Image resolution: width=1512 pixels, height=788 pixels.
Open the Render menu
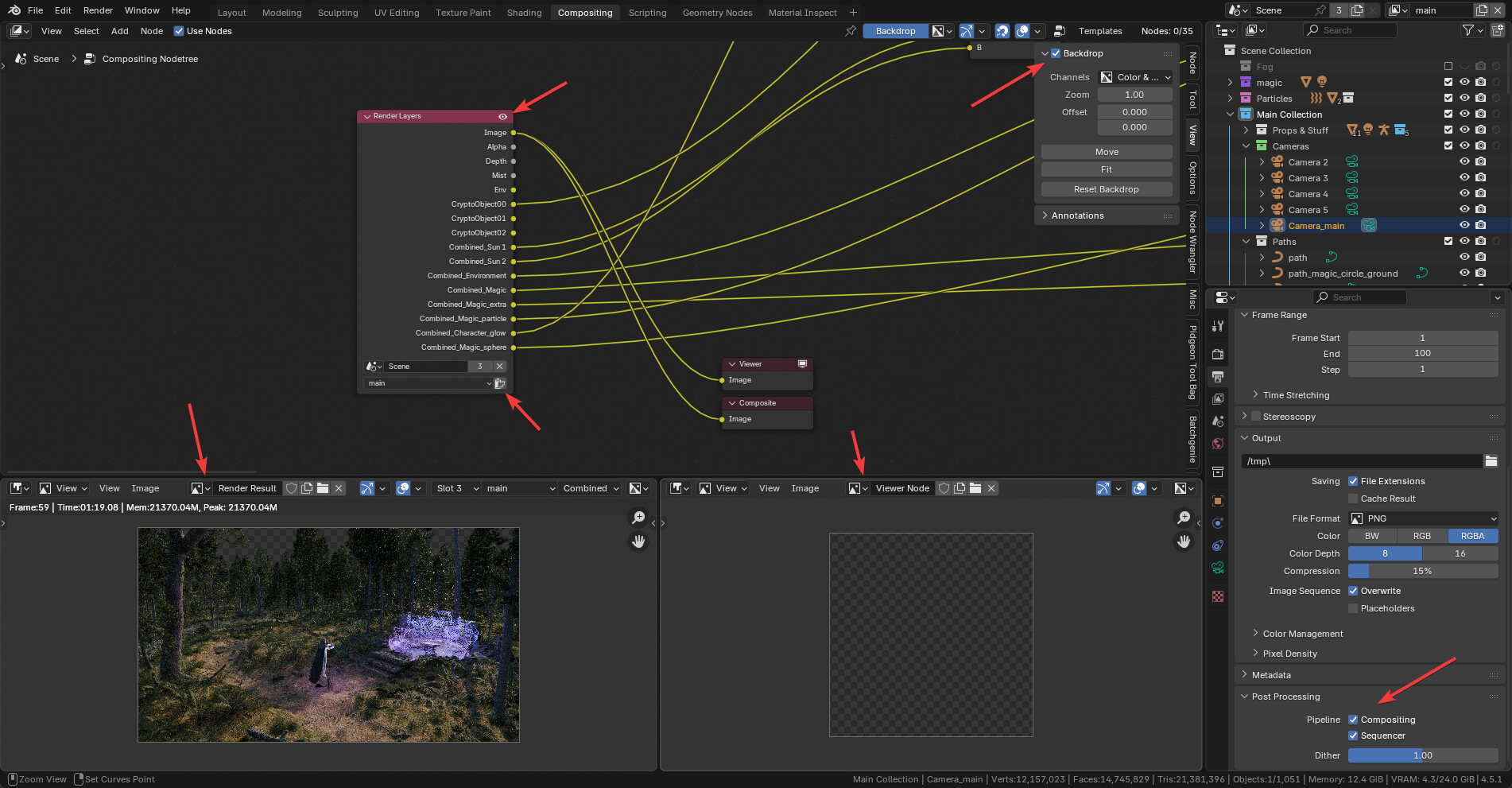click(98, 10)
